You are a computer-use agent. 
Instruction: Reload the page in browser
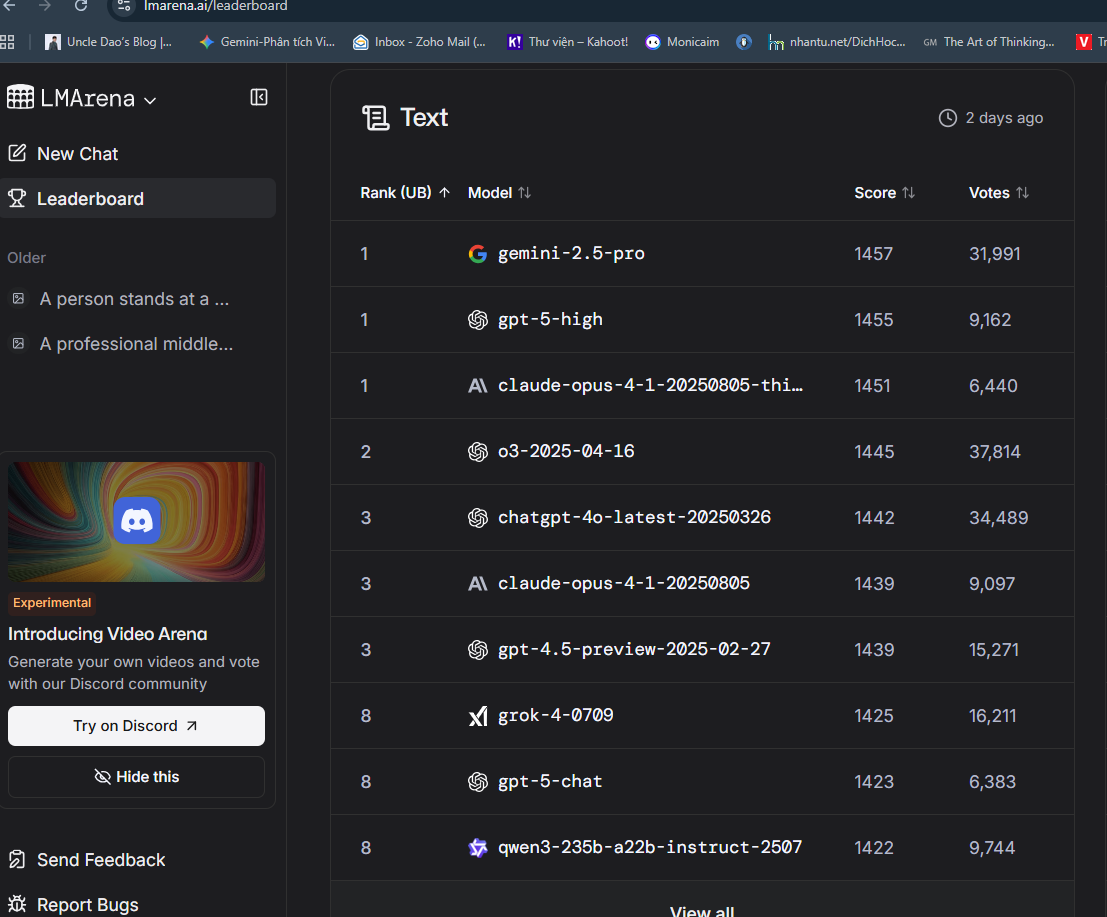click(x=81, y=6)
